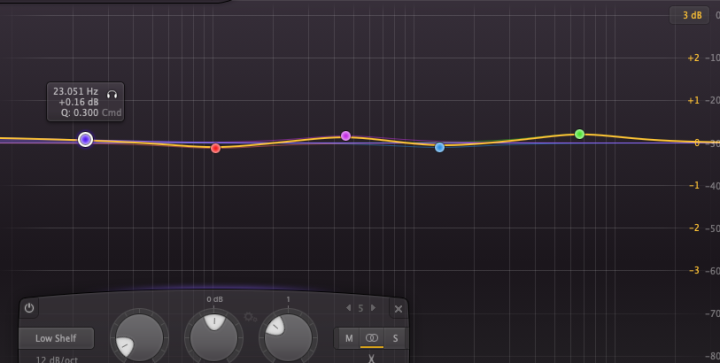Click the -3 dB scale label

[694, 270]
